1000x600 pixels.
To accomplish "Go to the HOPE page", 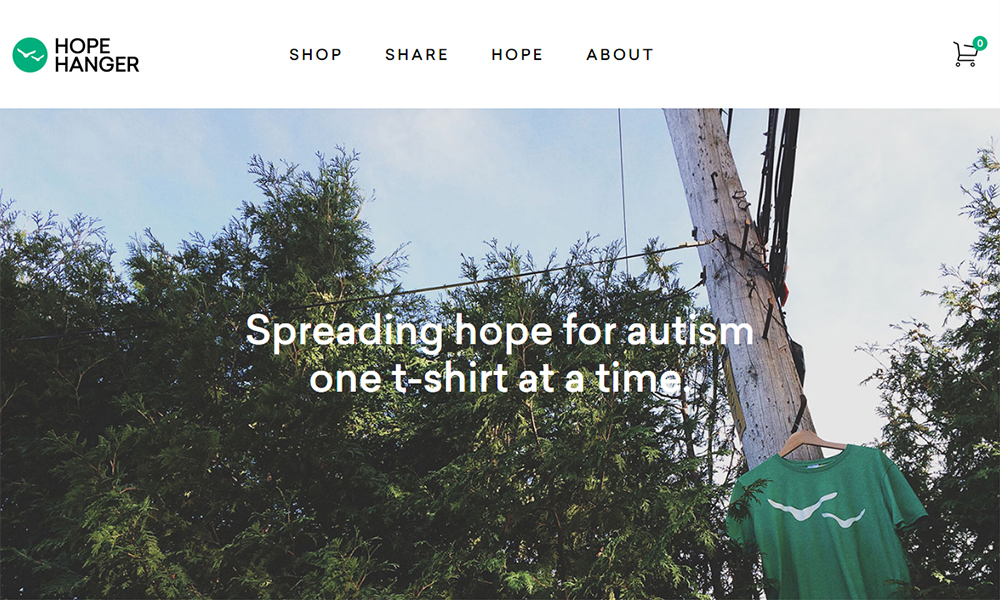I will [517, 55].
